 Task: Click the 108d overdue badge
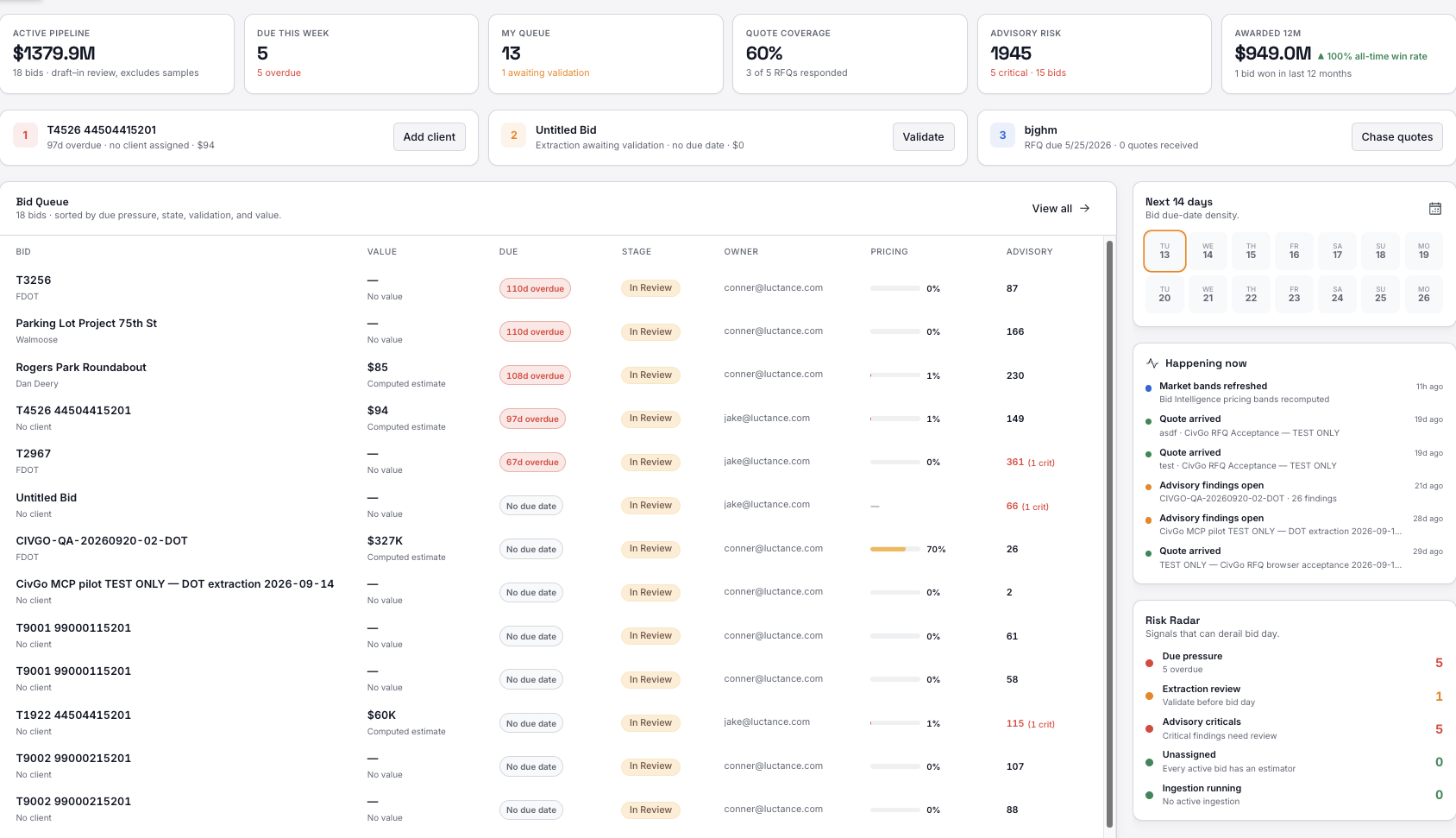535,375
